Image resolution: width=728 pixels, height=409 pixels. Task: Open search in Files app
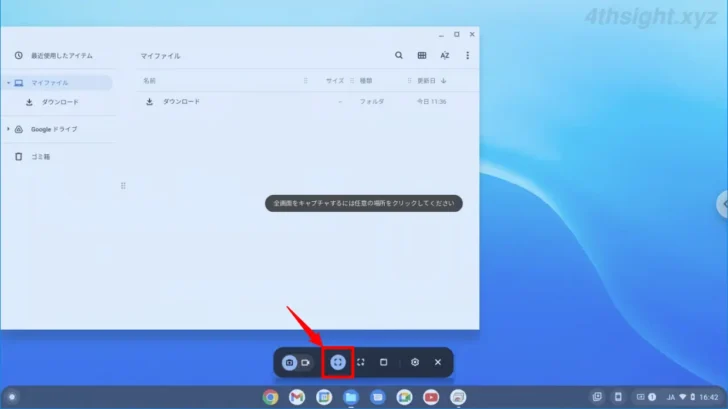point(399,55)
